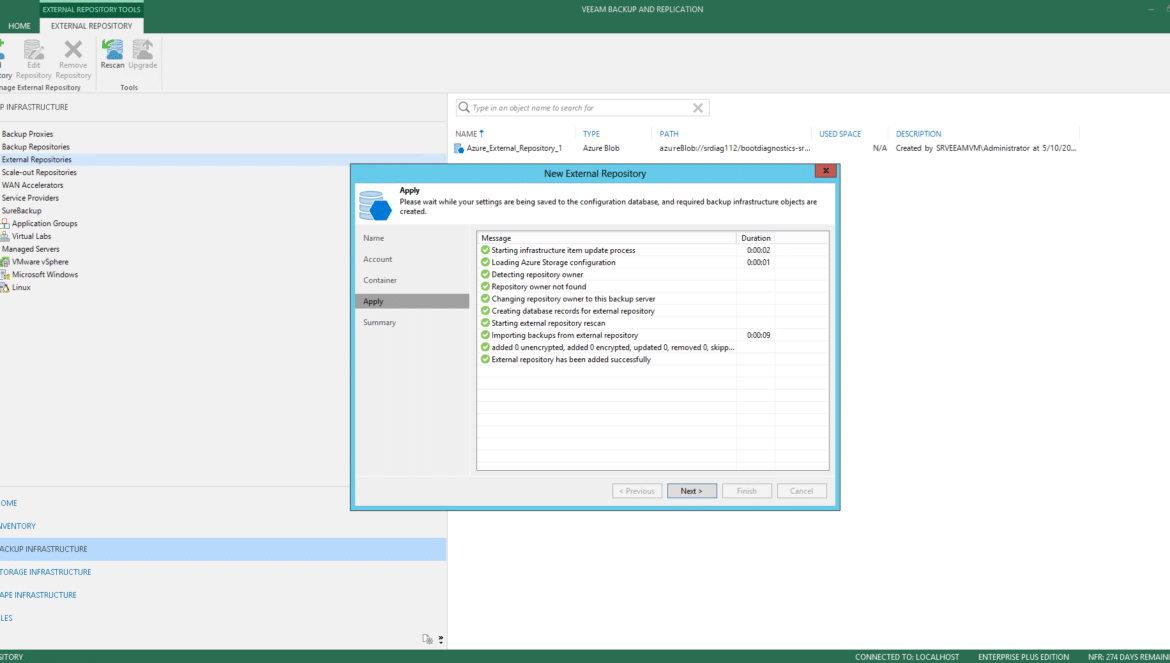1170x663 pixels.
Task: Select 'Starting external repository rescan' log row
Action: coord(653,323)
